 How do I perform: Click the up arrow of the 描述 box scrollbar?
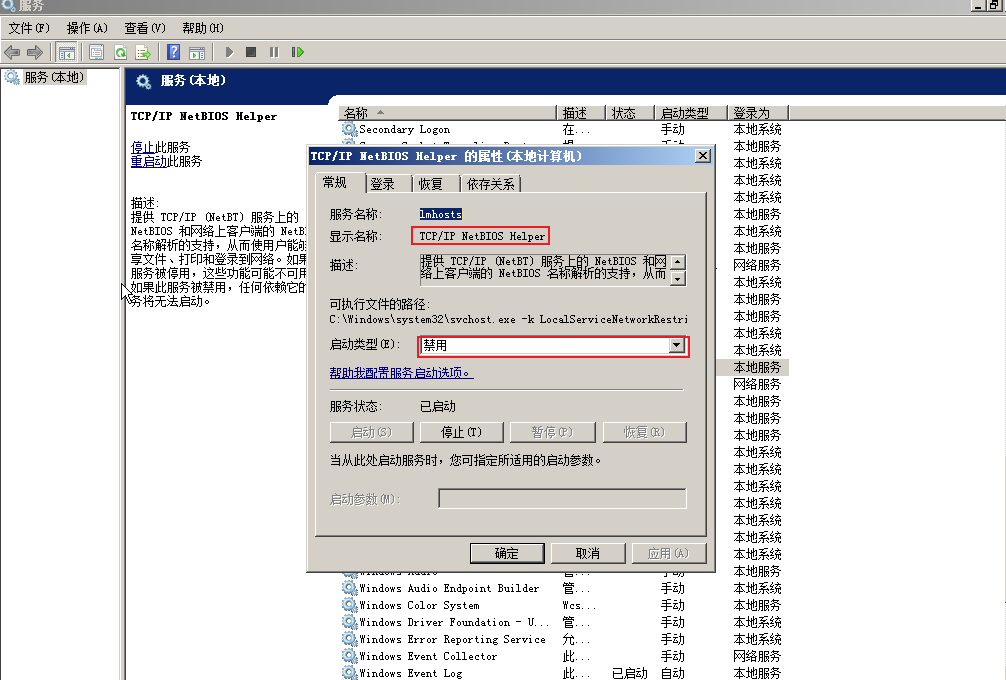pyautogui.click(x=678, y=262)
